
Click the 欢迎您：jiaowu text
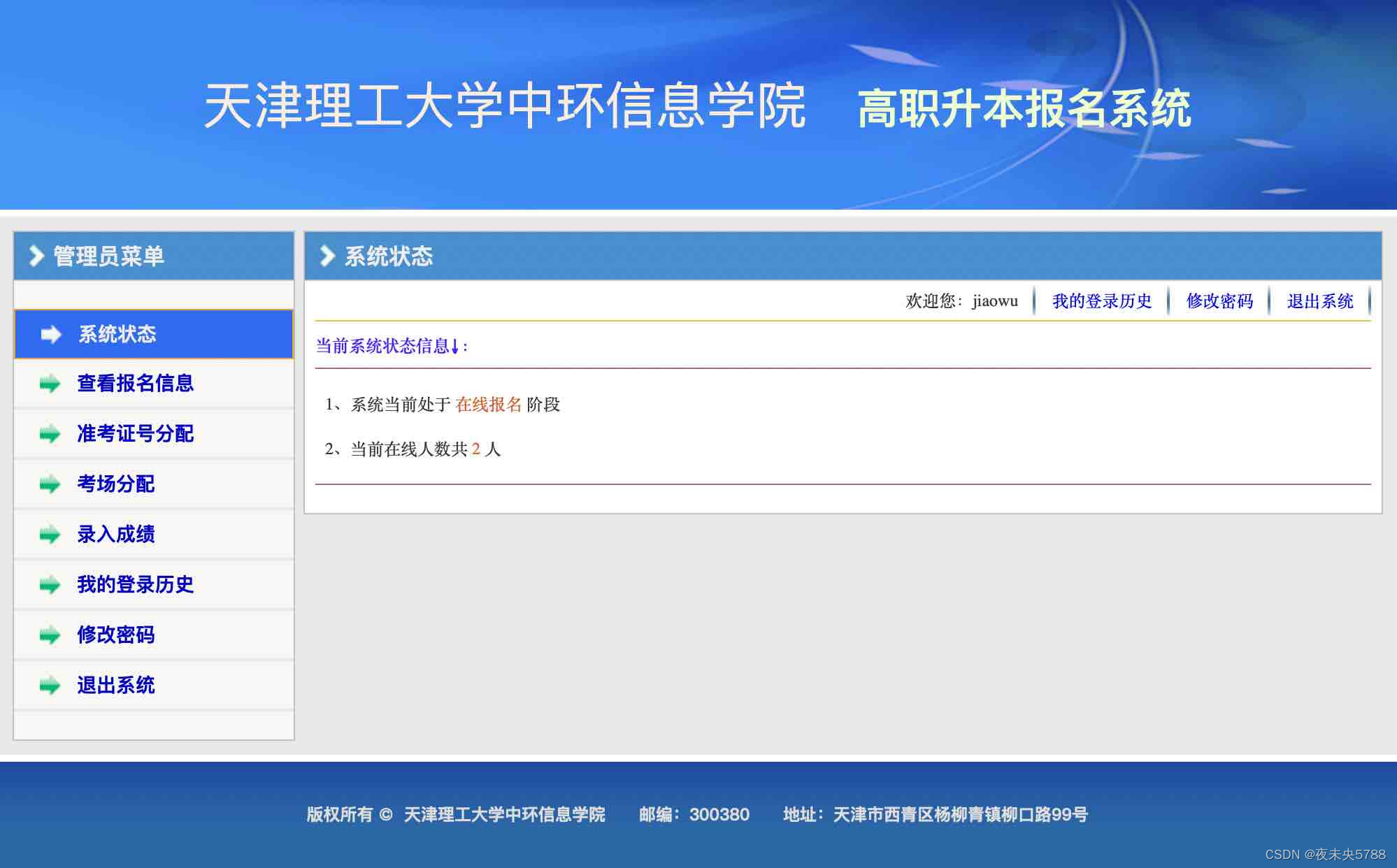pyautogui.click(x=962, y=301)
